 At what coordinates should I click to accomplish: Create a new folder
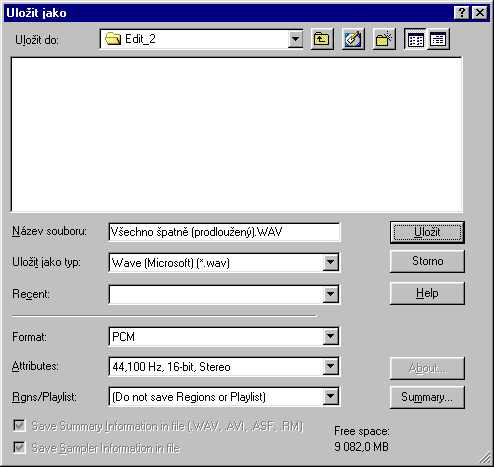[x=384, y=39]
